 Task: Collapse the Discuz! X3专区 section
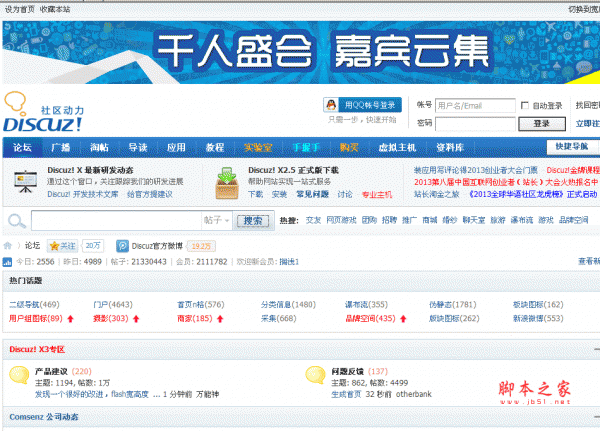597,349
